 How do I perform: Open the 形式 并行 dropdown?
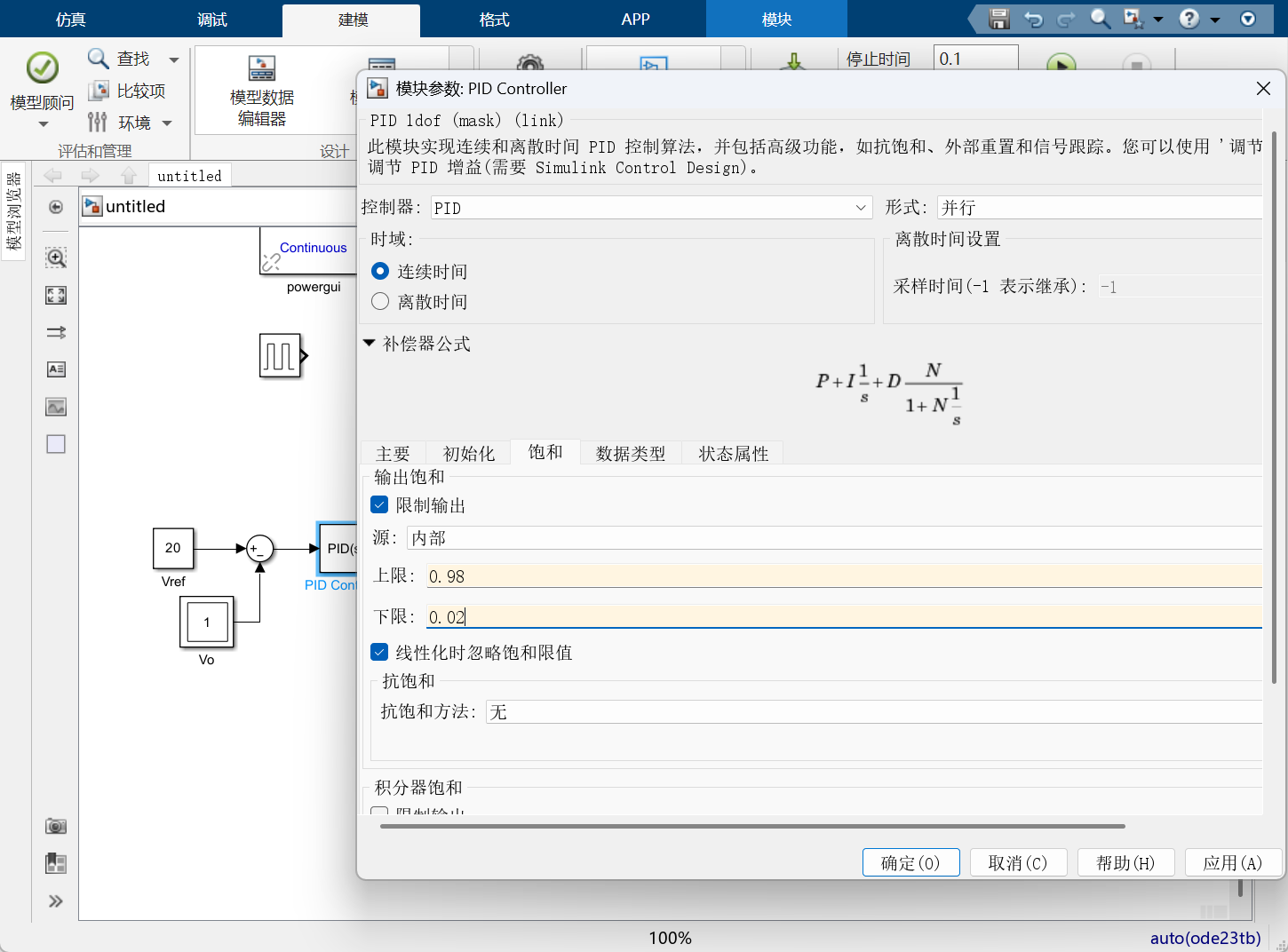1100,207
